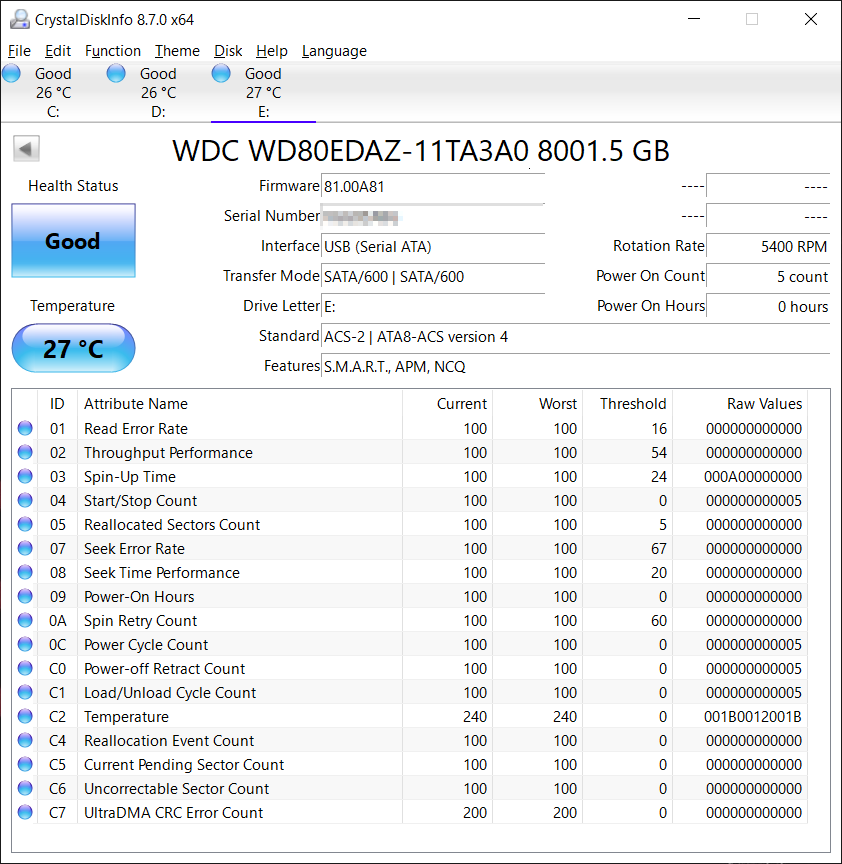Select the Spin Retry Count threshold 60
The height and width of the screenshot is (864, 842).
click(659, 621)
